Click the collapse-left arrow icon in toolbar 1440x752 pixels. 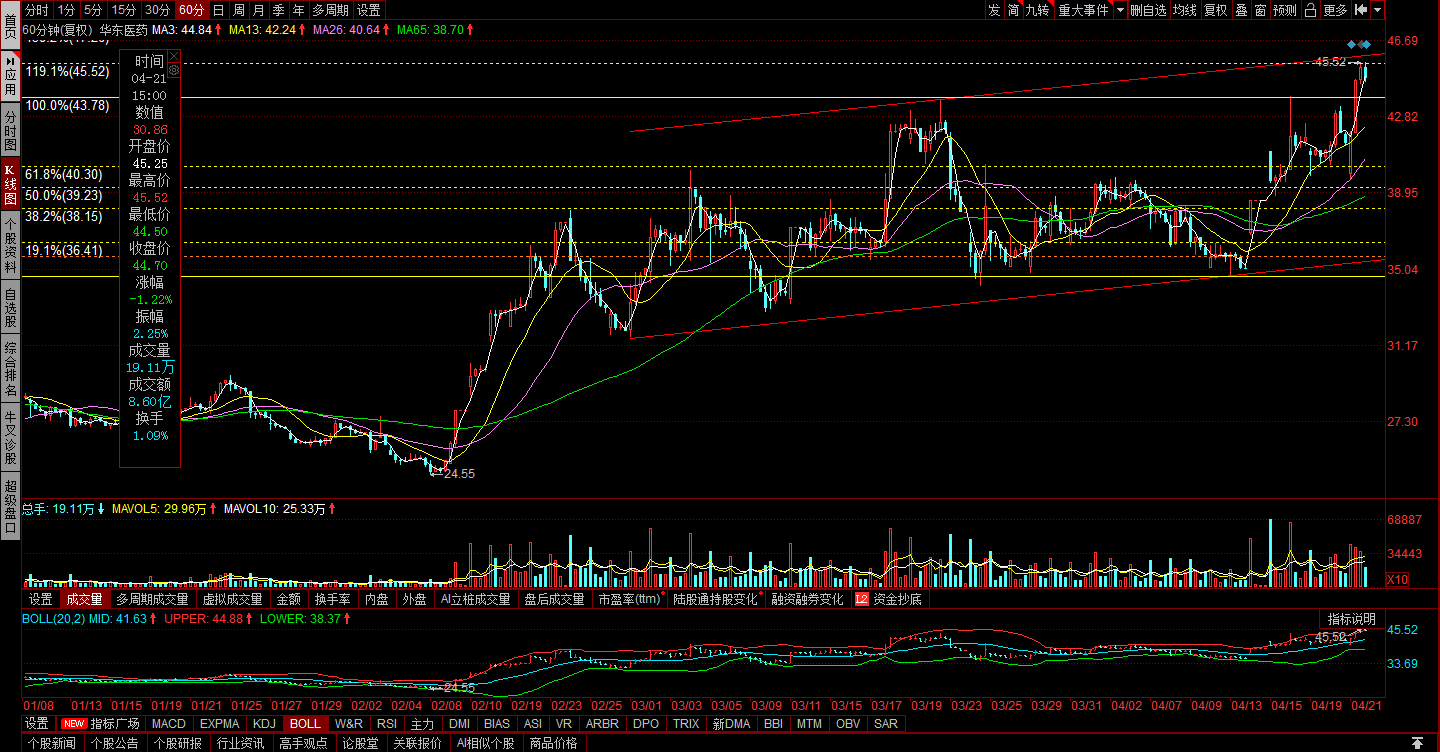[x=1360, y=10]
